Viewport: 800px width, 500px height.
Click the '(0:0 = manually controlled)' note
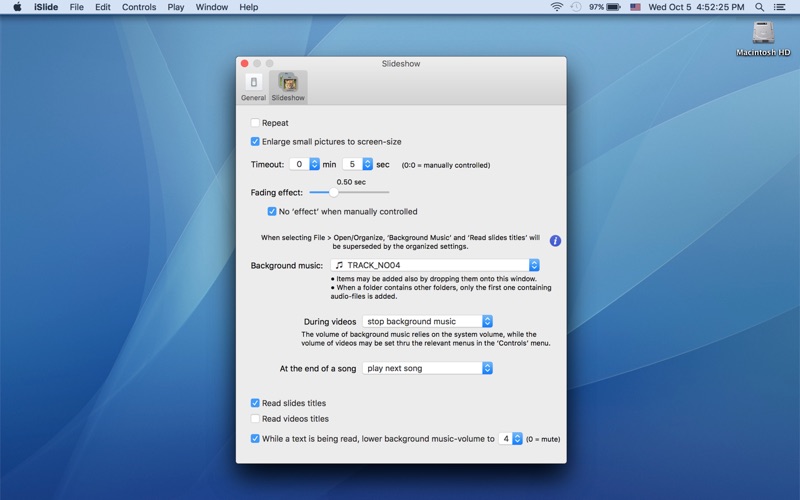coord(446,165)
